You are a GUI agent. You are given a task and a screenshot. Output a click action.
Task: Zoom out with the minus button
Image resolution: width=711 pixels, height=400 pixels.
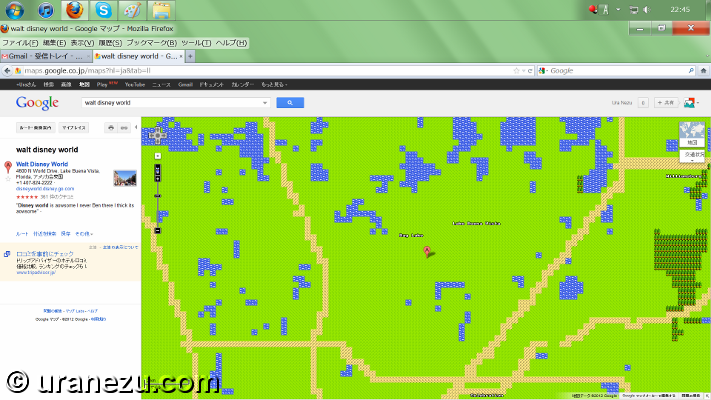[157, 230]
